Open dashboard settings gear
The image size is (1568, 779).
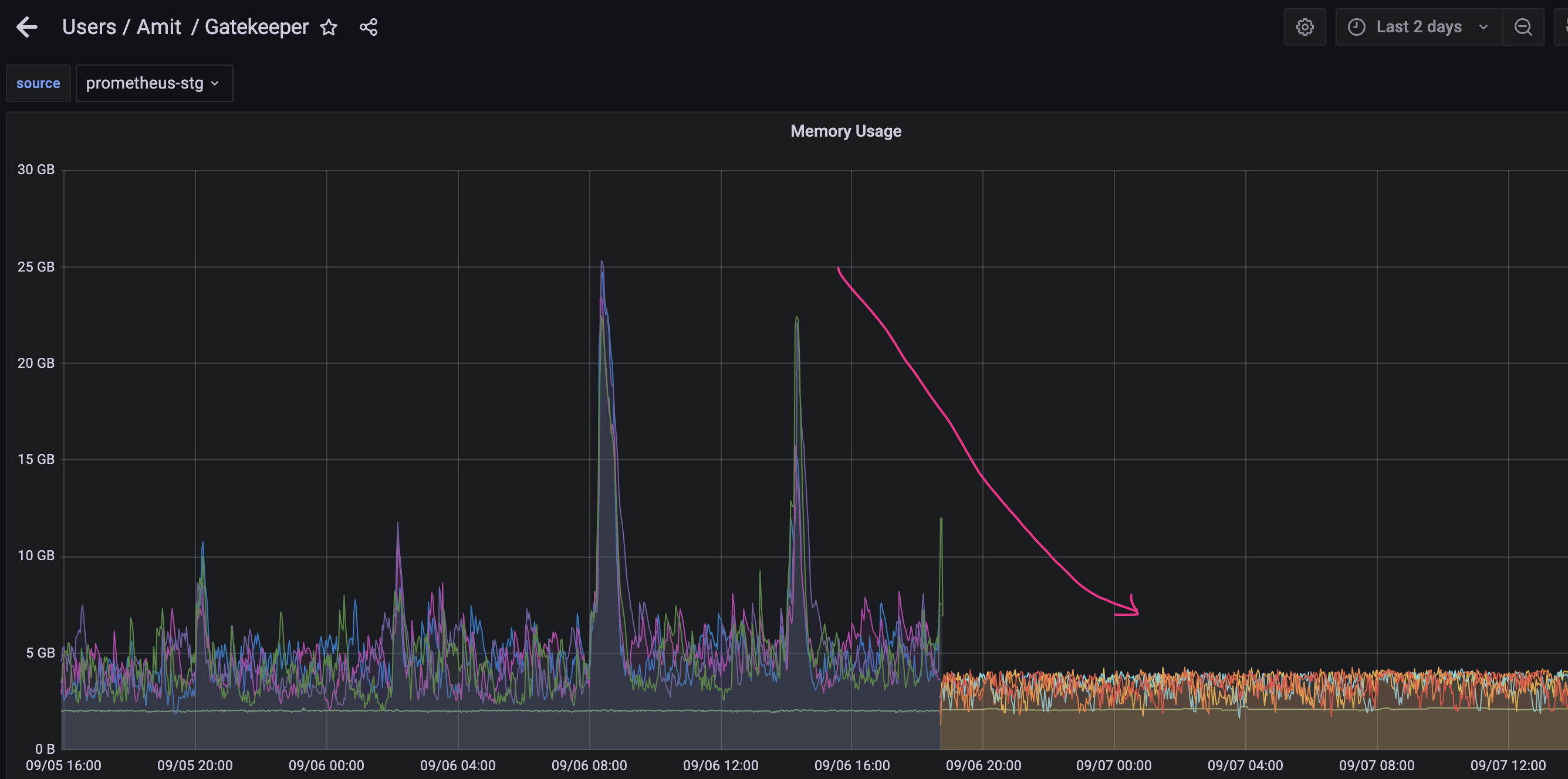click(1305, 27)
